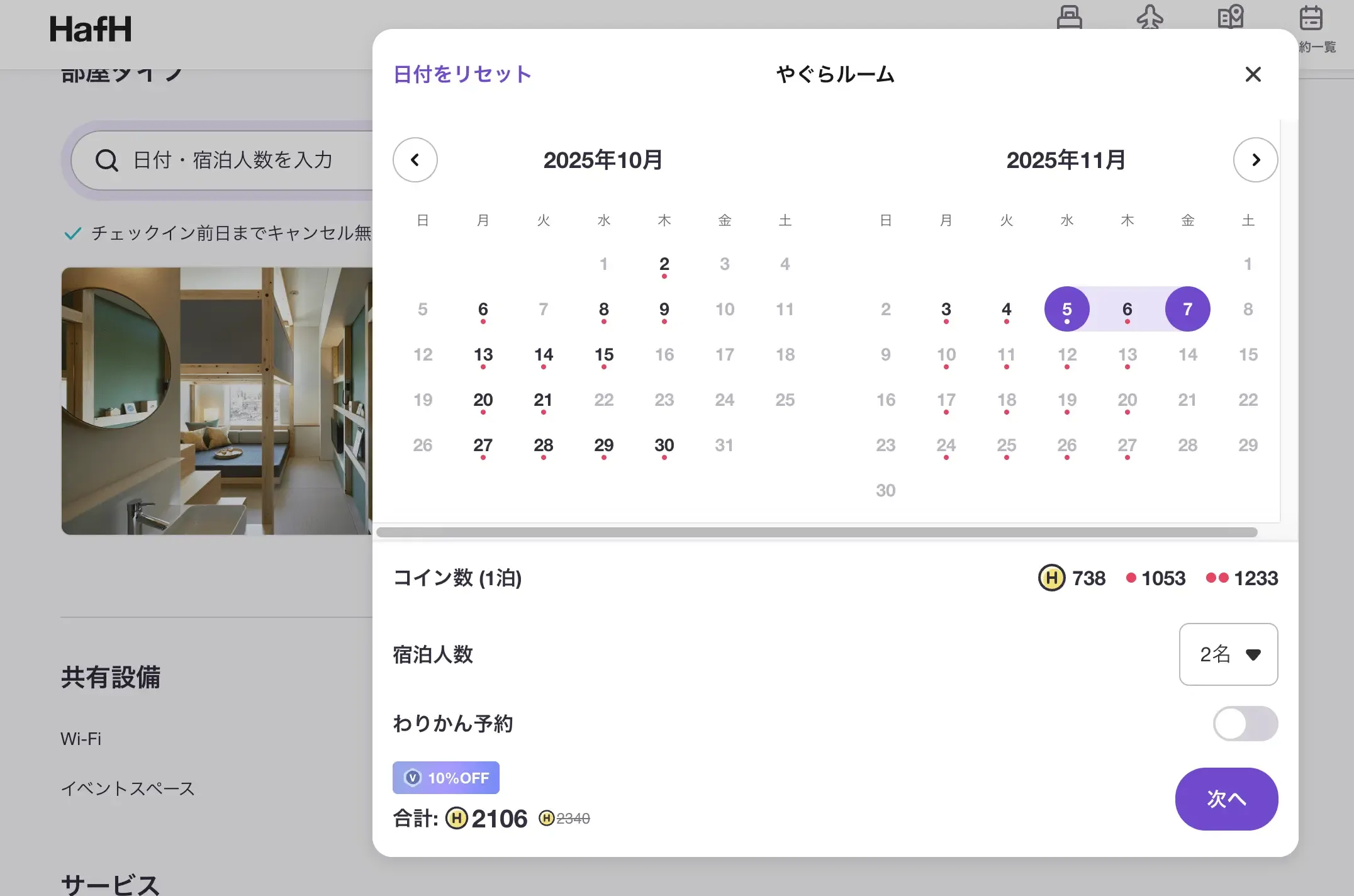Click 日付をリセット link
Viewport: 1354px width, 896px height.
point(462,74)
